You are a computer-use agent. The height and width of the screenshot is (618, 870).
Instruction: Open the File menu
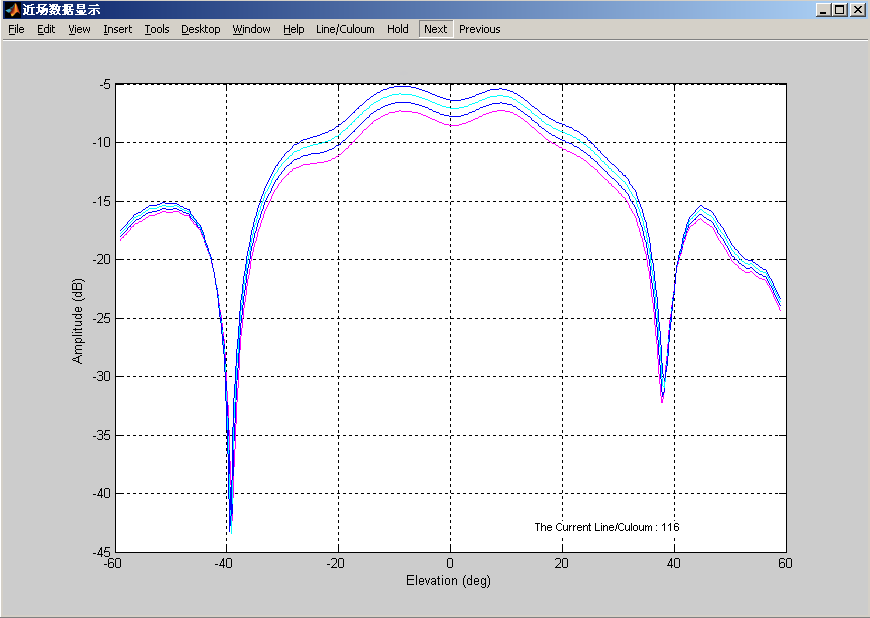click(16, 29)
